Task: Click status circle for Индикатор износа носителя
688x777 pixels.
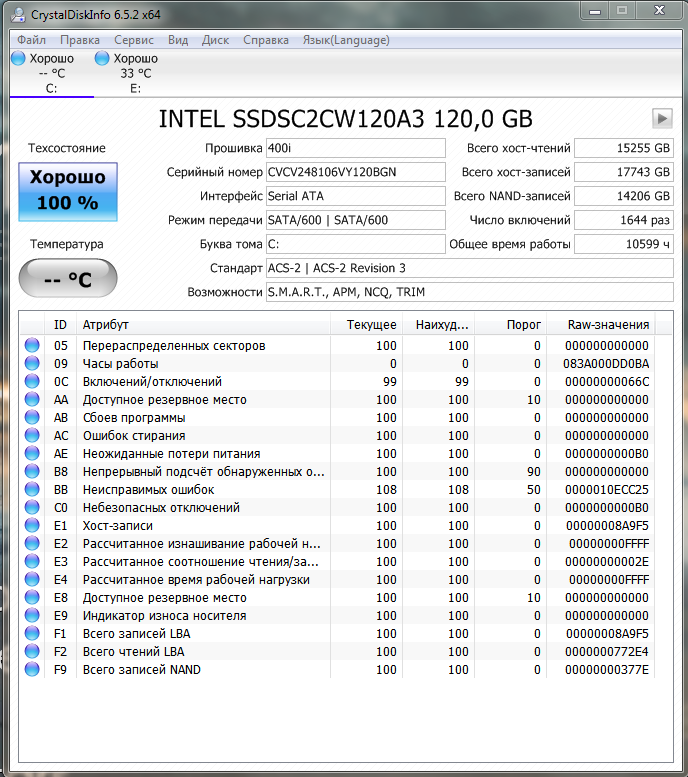Action: (32, 615)
